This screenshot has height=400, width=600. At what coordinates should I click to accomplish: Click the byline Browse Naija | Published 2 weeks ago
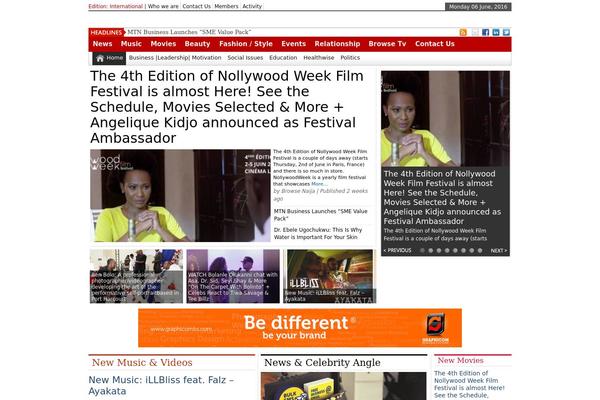coord(321,194)
